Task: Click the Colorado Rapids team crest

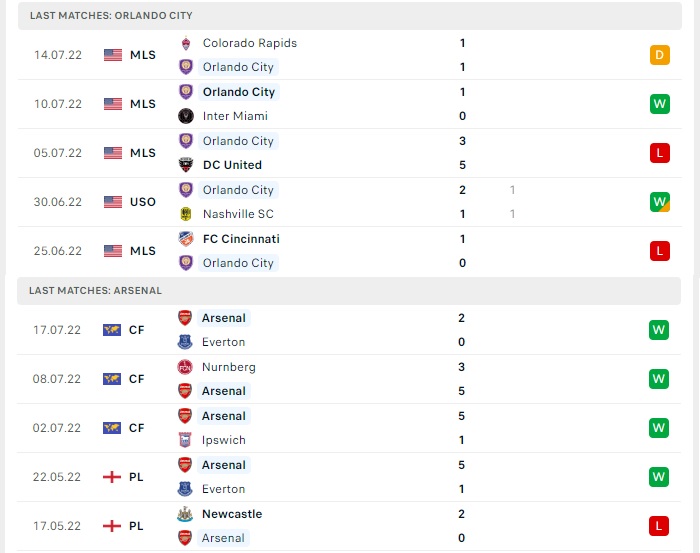Action: click(x=186, y=43)
